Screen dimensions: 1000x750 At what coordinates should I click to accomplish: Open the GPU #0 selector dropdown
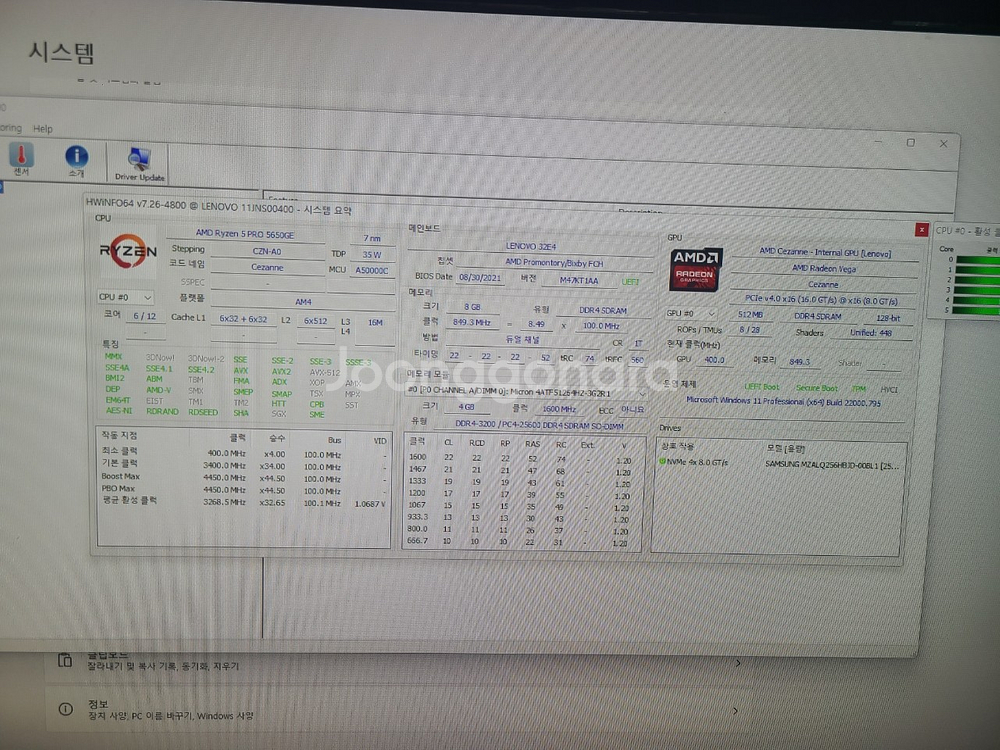coord(691,314)
